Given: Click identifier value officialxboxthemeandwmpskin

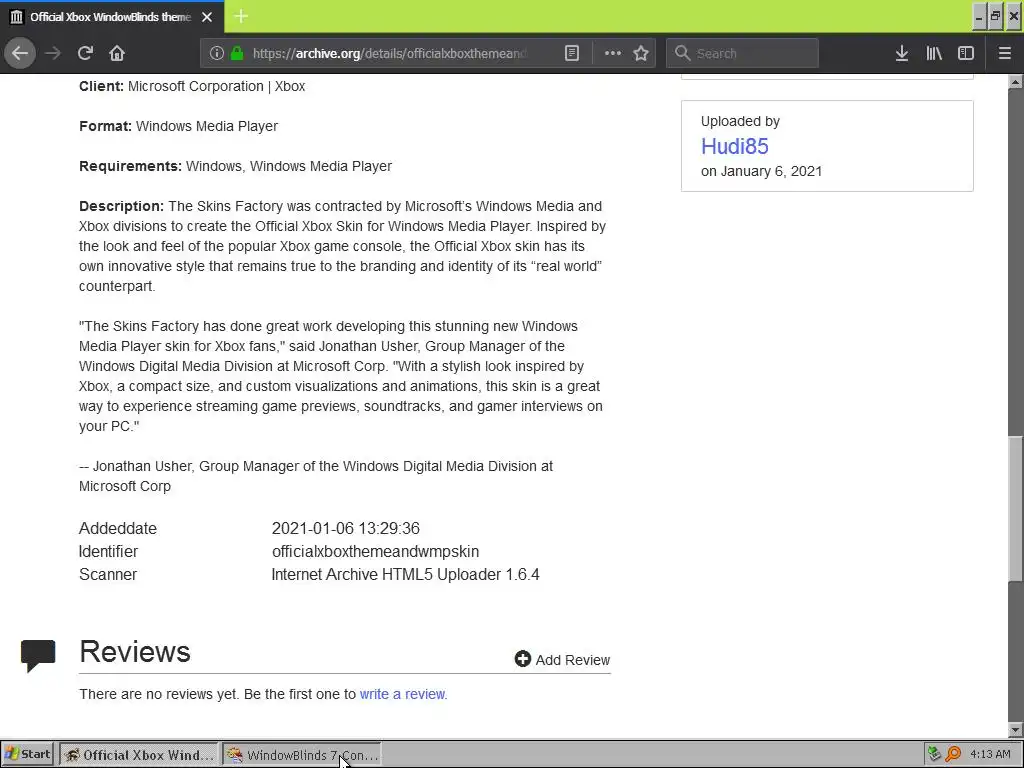Looking at the screenshot, I should (376, 551).
